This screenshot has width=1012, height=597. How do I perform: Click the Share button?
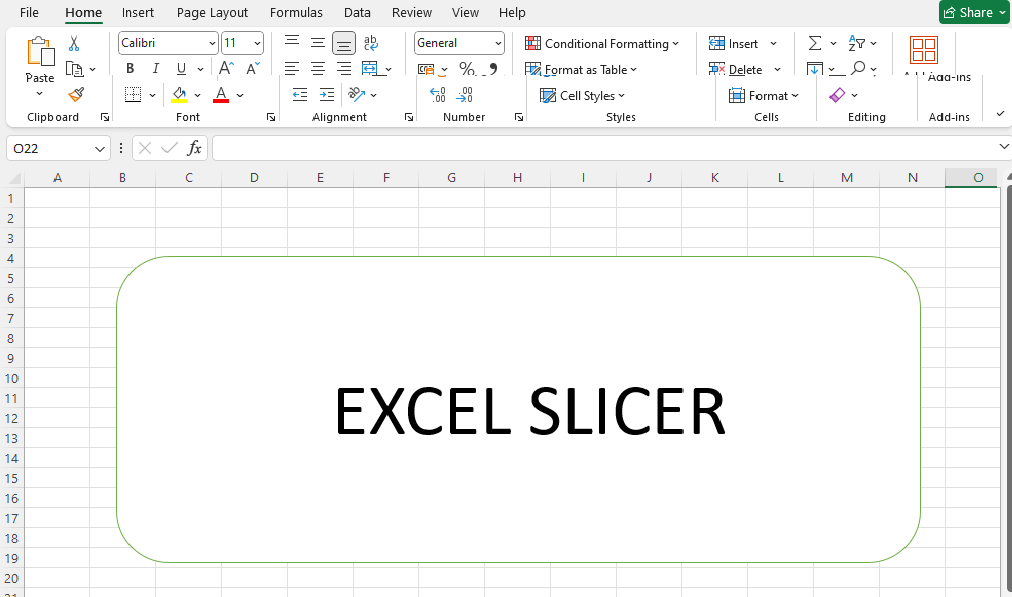click(967, 12)
